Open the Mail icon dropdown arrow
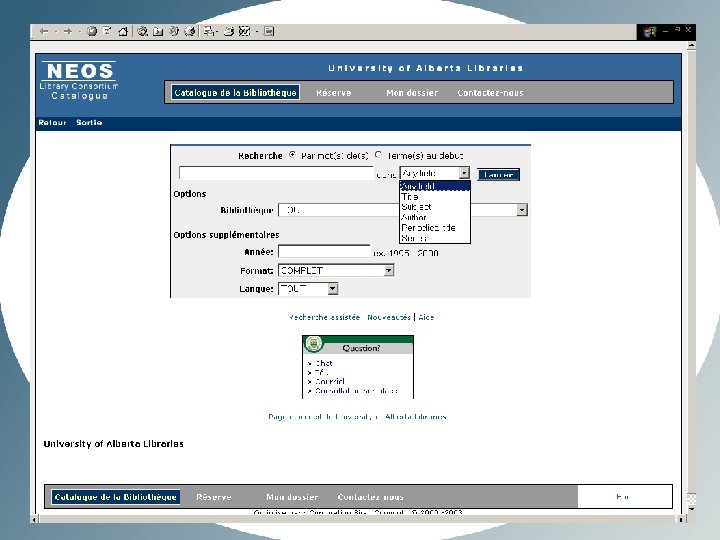This screenshot has height=540, width=720. click(x=216, y=31)
